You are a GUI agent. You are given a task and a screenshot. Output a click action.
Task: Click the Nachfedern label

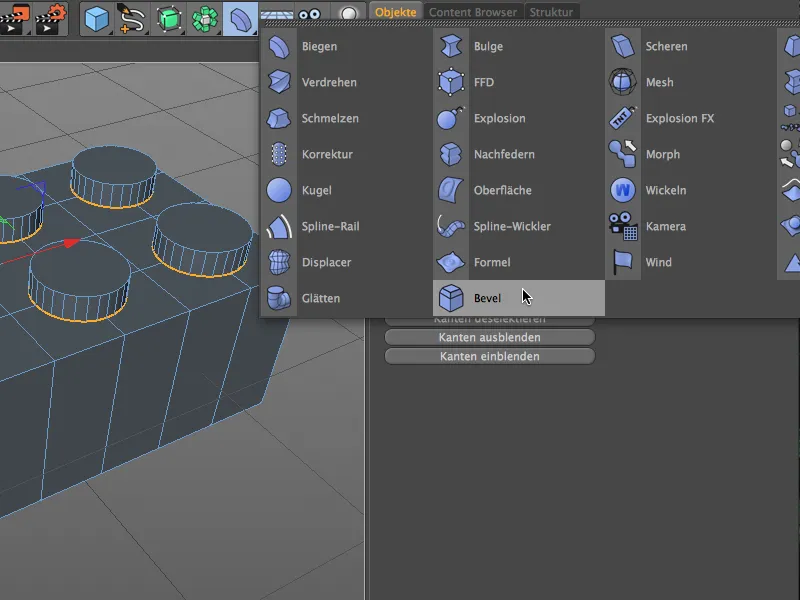coord(504,154)
